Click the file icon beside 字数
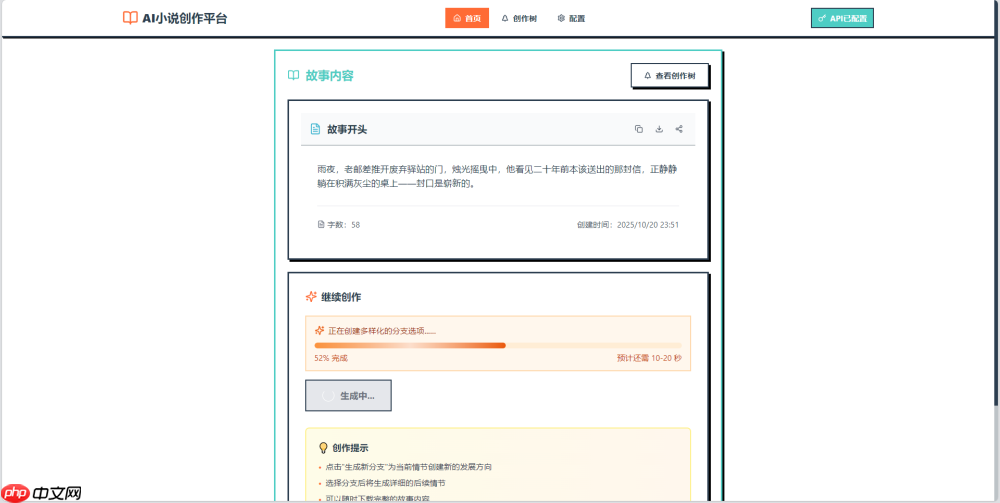Image resolution: width=1000 pixels, height=503 pixels. click(x=321, y=224)
